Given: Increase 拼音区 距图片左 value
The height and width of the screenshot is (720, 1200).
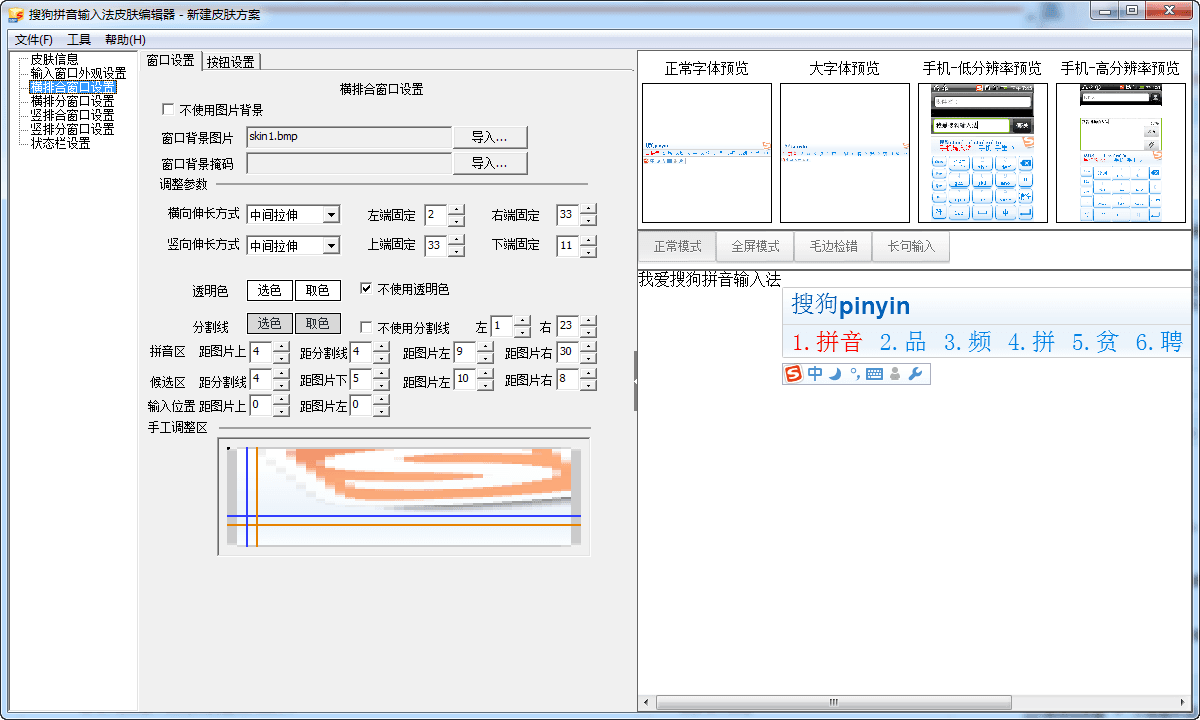Looking at the screenshot, I should 485,346.
